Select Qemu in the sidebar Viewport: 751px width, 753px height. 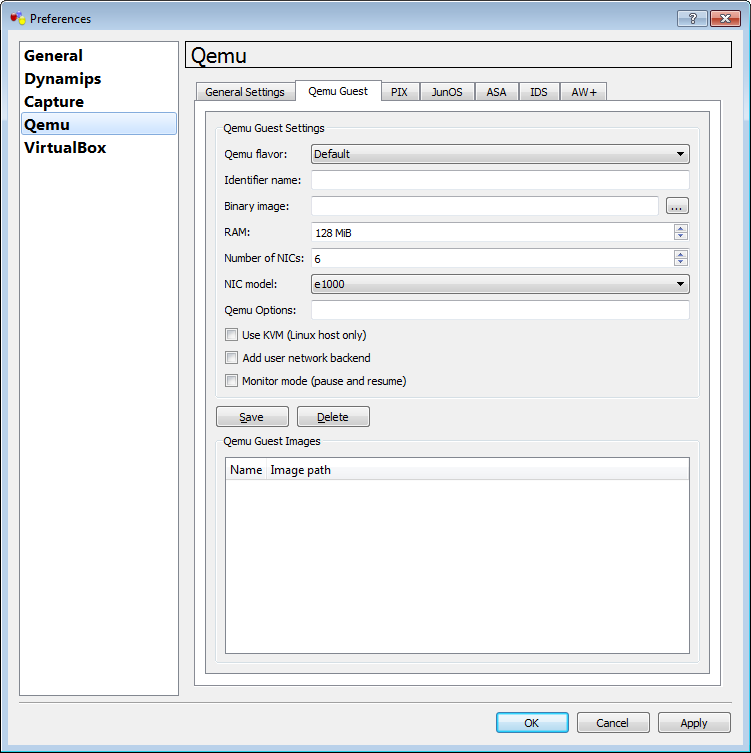(99, 124)
